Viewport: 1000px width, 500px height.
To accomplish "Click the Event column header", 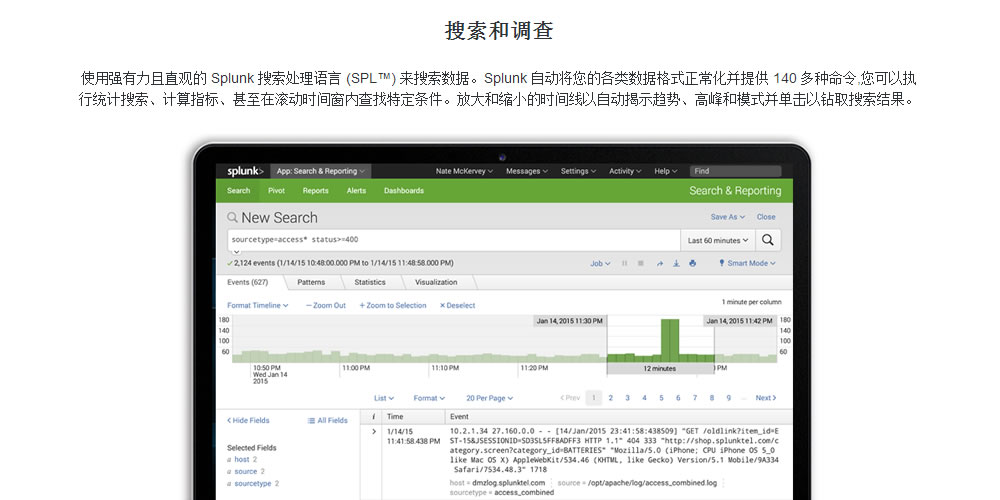I will point(459,416).
